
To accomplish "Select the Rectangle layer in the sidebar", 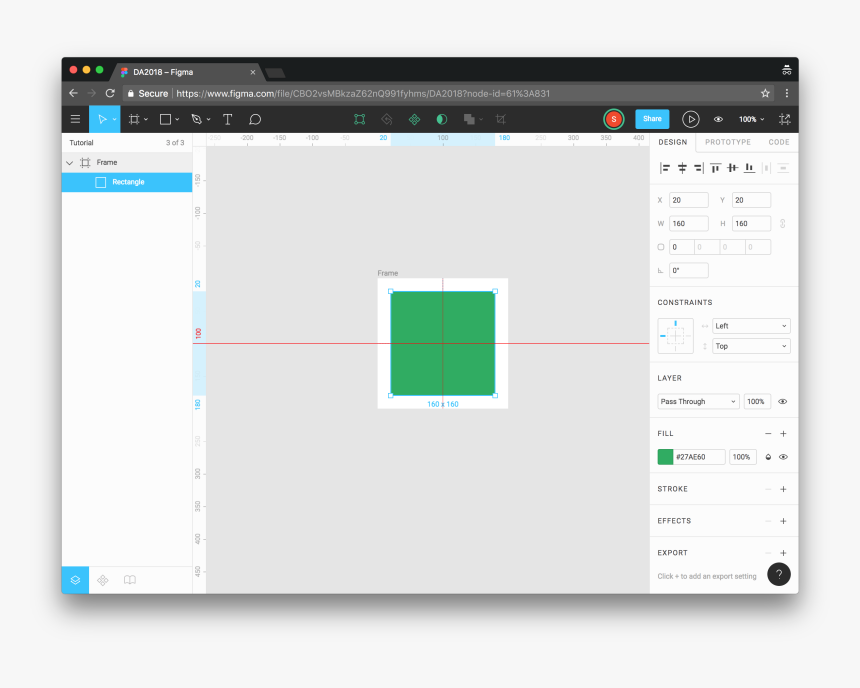I will pyautogui.click(x=127, y=181).
